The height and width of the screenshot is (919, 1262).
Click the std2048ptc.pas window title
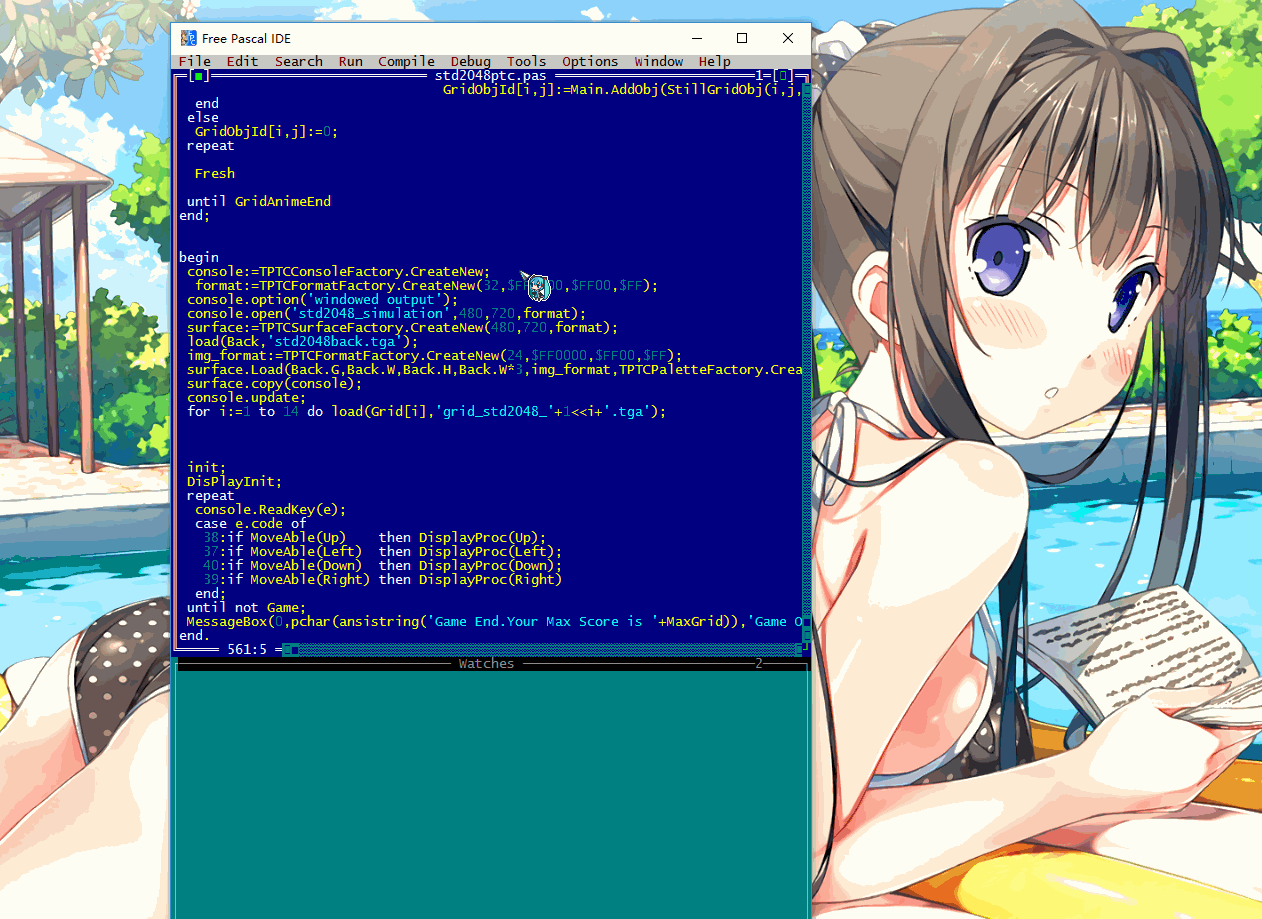point(490,75)
